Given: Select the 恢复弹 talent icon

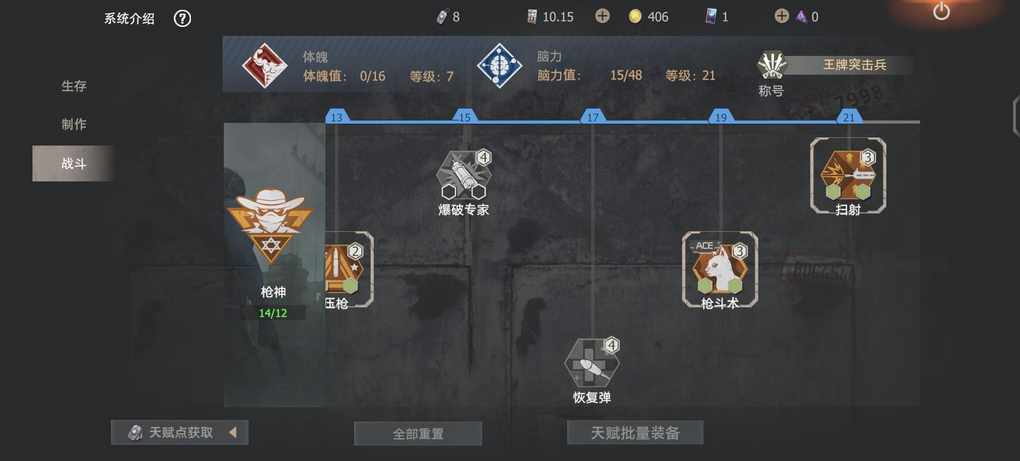Looking at the screenshot, I should pos(591,363).
